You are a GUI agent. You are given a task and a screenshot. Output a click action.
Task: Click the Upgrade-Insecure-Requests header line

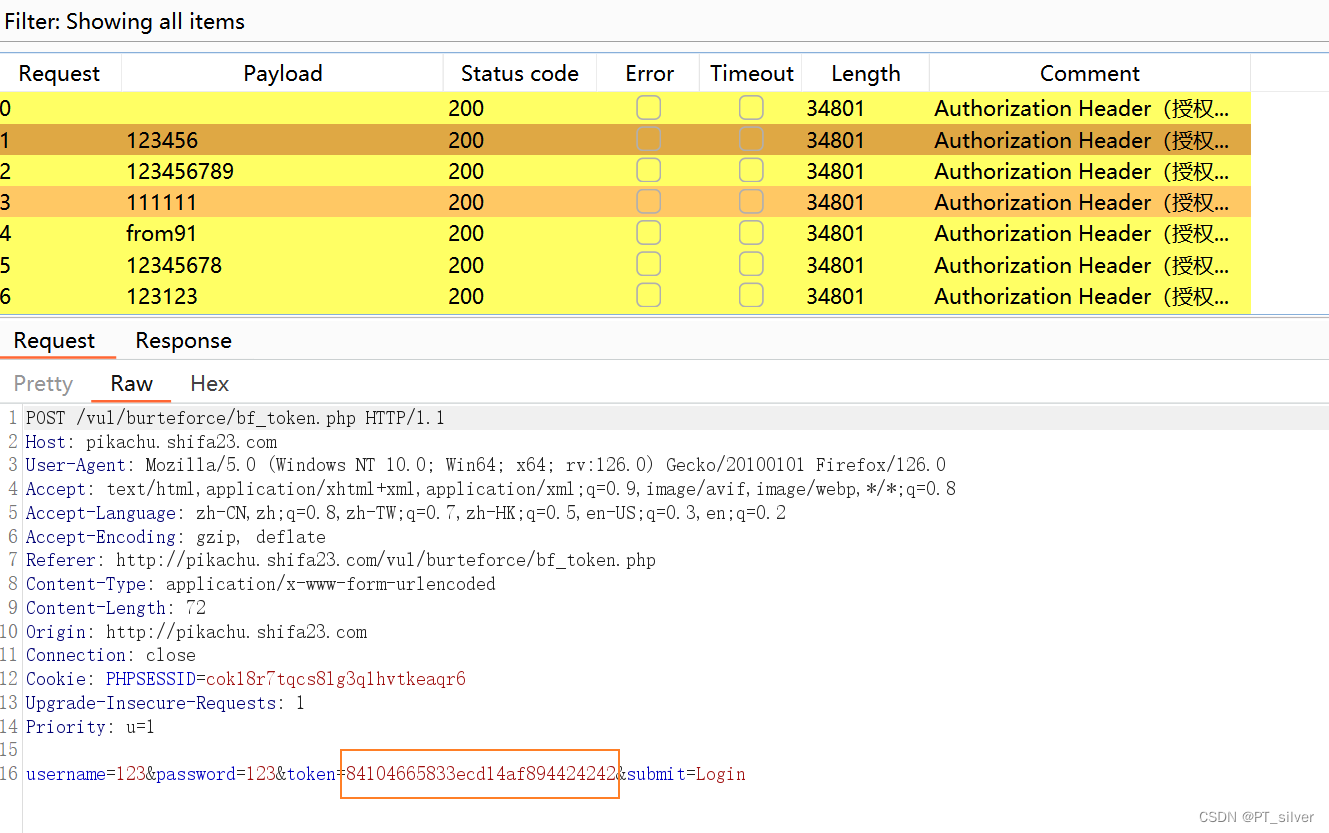click(x=165, y=703)
